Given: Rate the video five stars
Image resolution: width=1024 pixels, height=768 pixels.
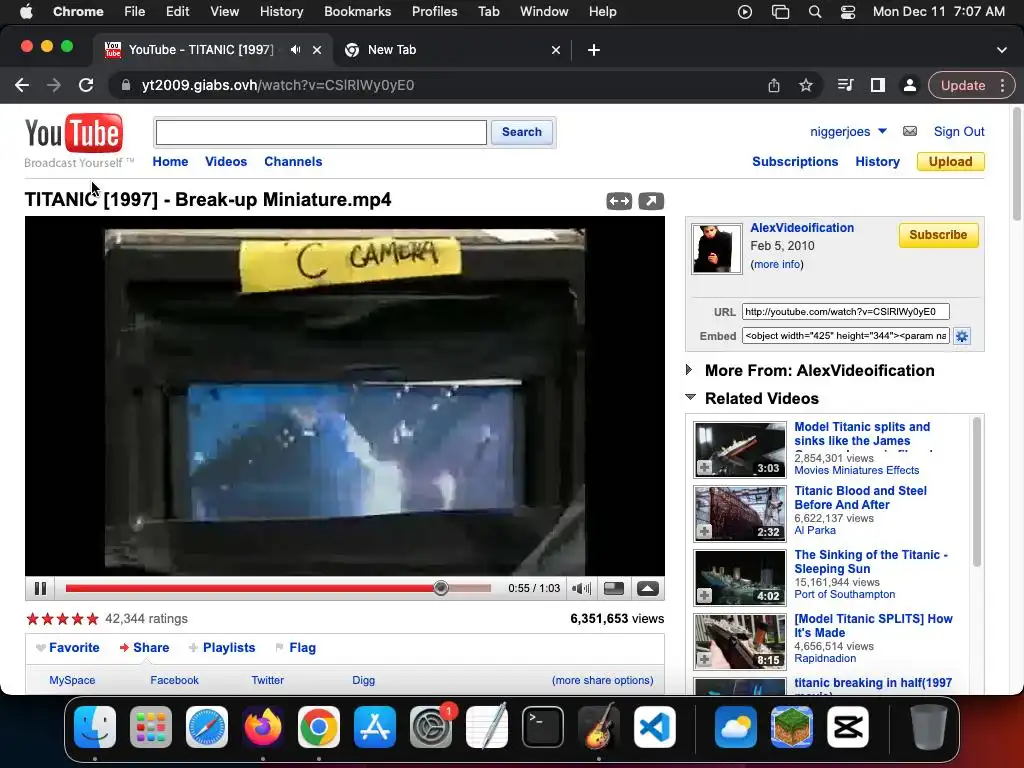Looking at the screenshot, I should tap(93, 618).
